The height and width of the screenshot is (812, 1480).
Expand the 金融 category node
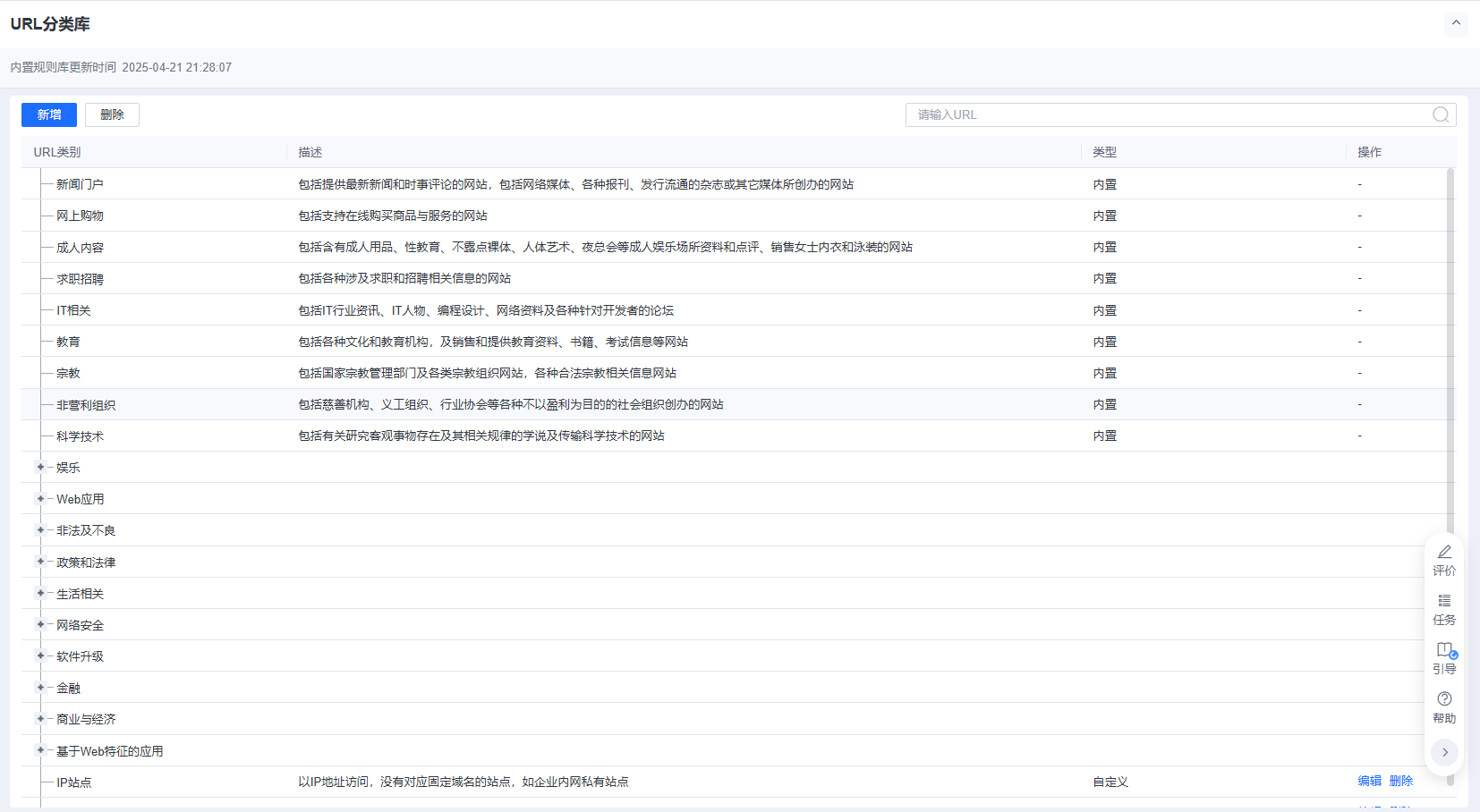point(40,688)
